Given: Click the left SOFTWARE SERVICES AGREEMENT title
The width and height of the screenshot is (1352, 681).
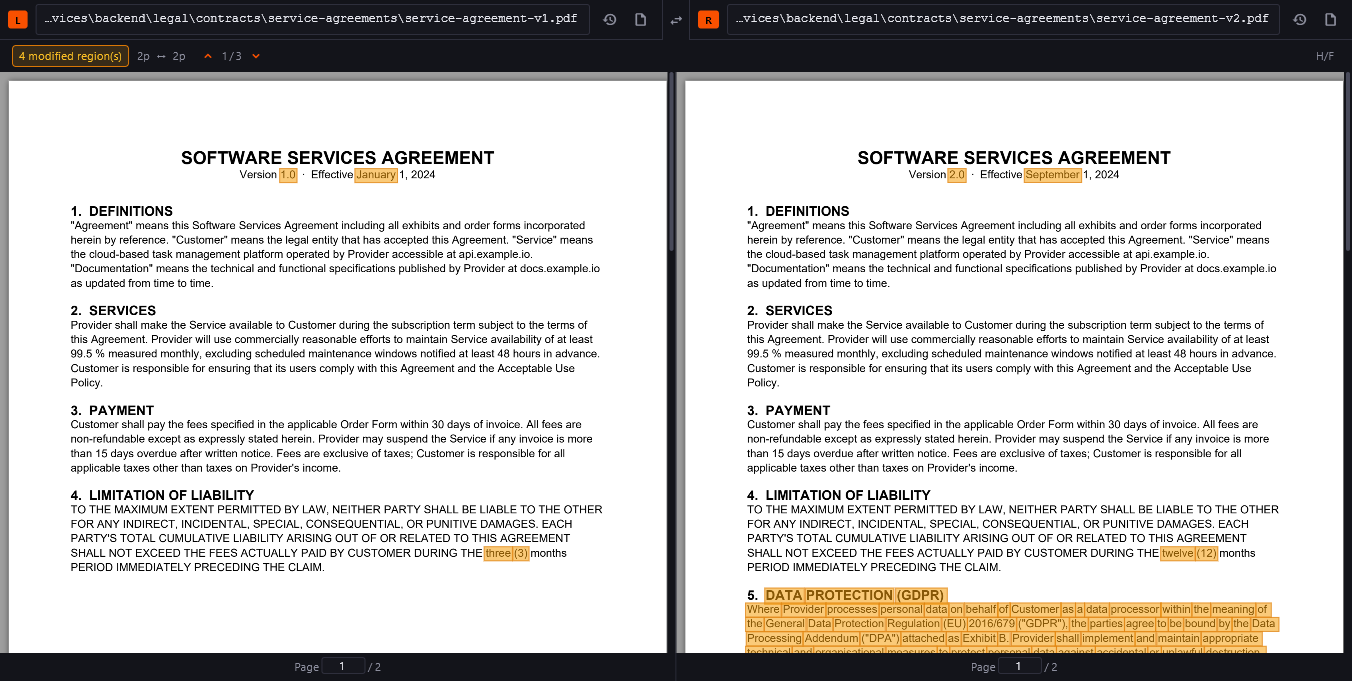Looking at the screenshot, I should pyautogui.click(x=338, y=158).
